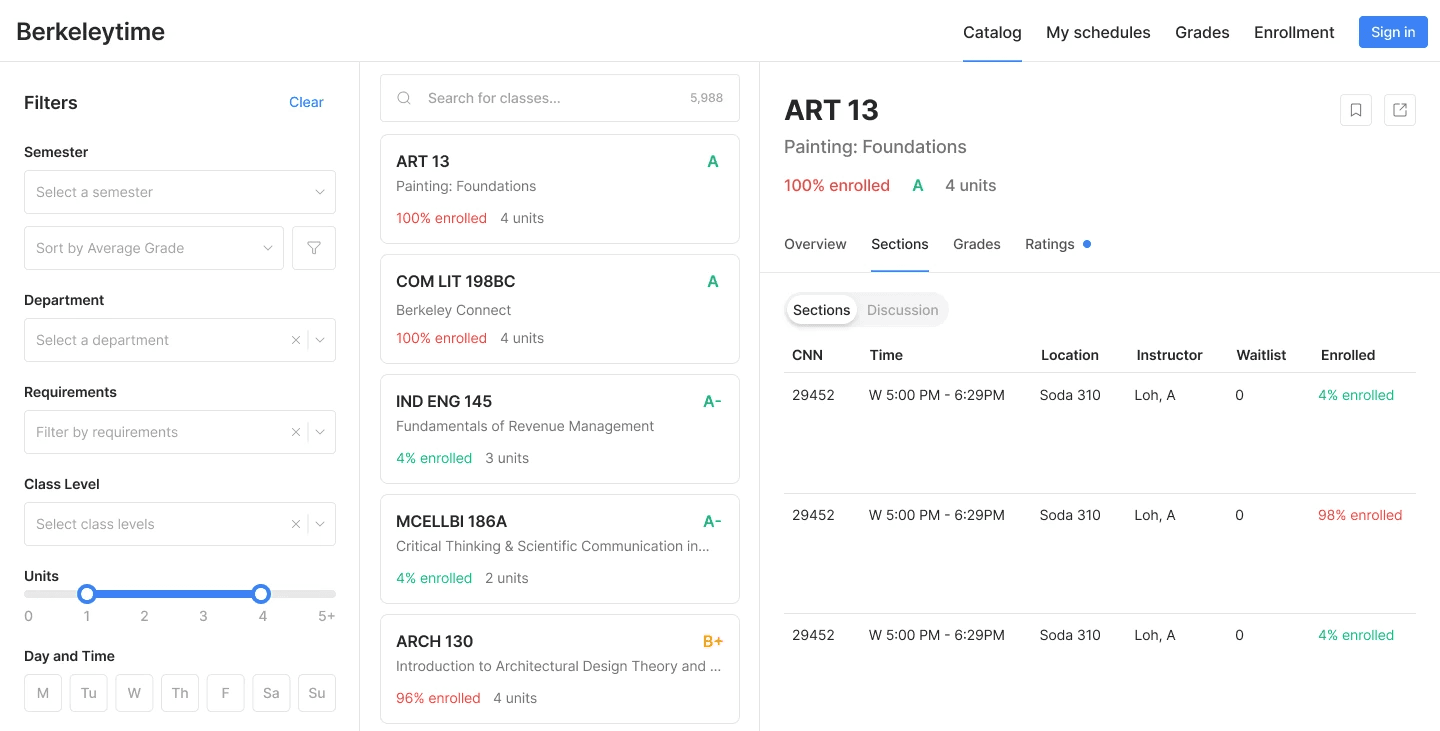Viewport: 1440px width, 731px height.
Task: Clear the Requirements filter with X
Action: pos(296,432)
